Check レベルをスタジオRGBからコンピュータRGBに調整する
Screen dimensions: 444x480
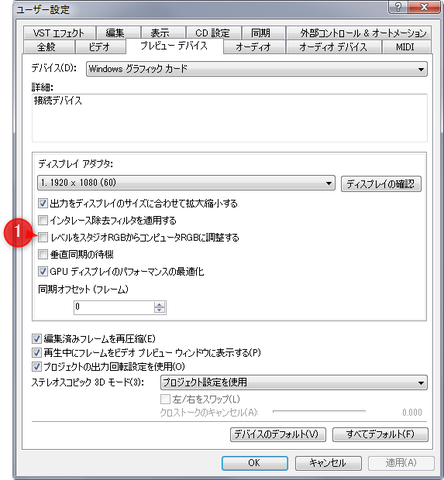click(43, 237)
